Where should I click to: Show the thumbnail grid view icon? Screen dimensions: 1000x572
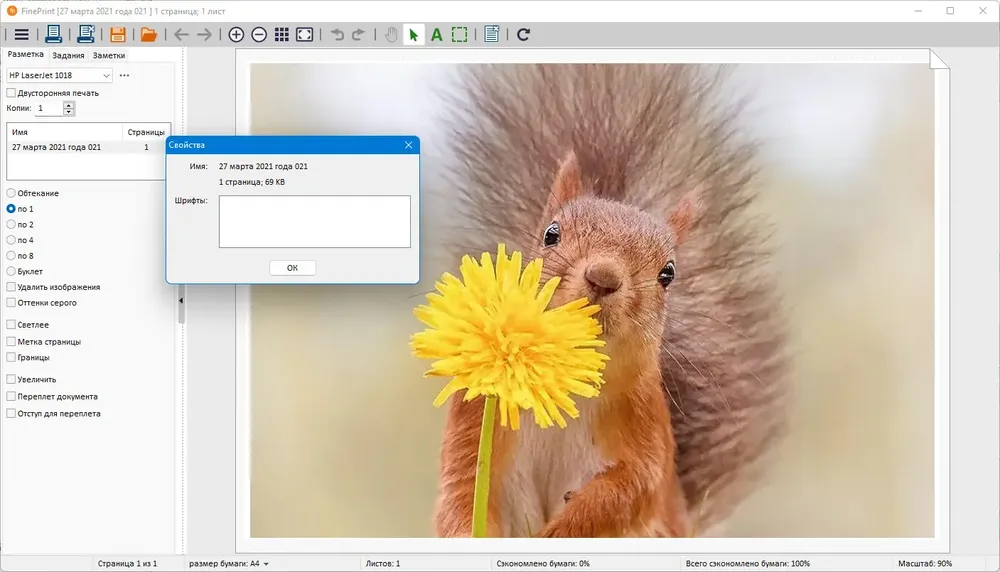pos(281,34)
